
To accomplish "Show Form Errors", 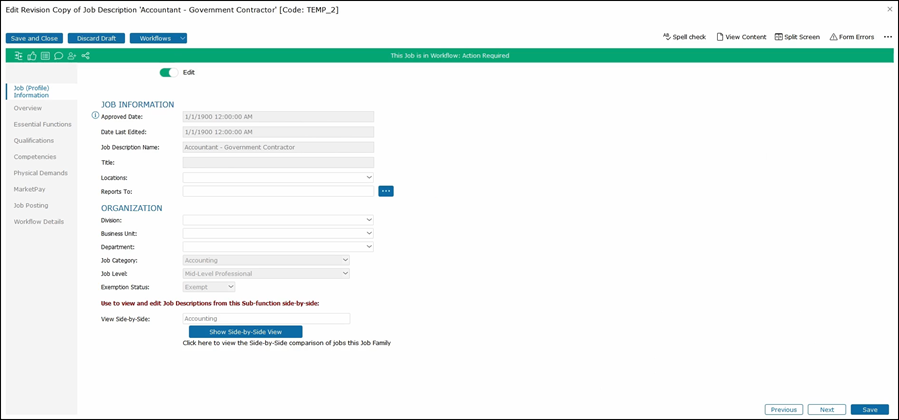I will tap(851, 37).
